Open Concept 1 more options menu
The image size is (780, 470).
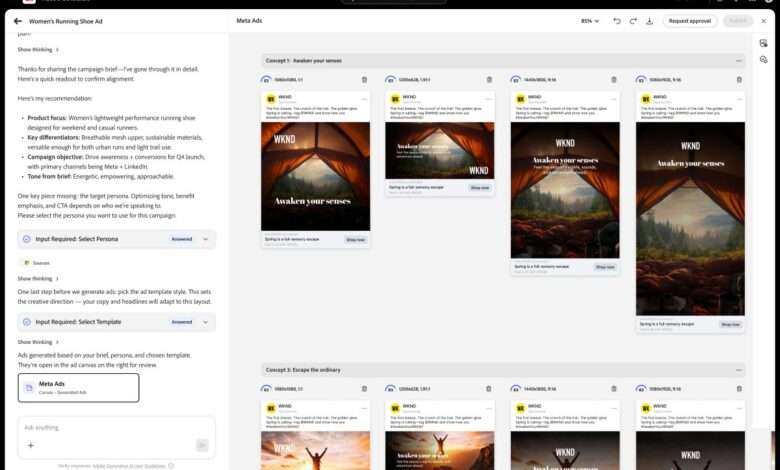click(739, 60)
